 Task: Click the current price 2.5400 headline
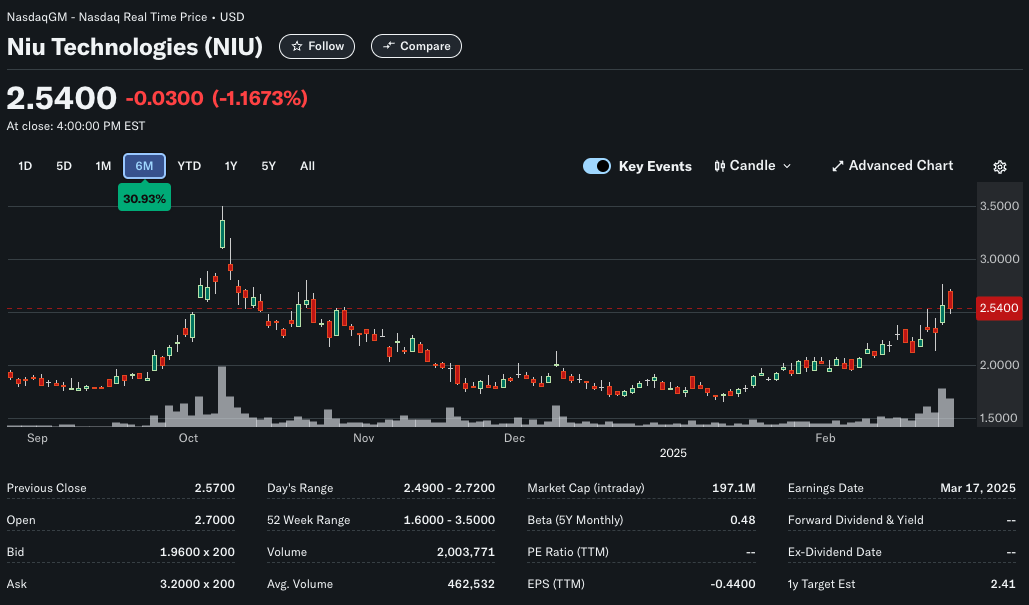point(62,98)
